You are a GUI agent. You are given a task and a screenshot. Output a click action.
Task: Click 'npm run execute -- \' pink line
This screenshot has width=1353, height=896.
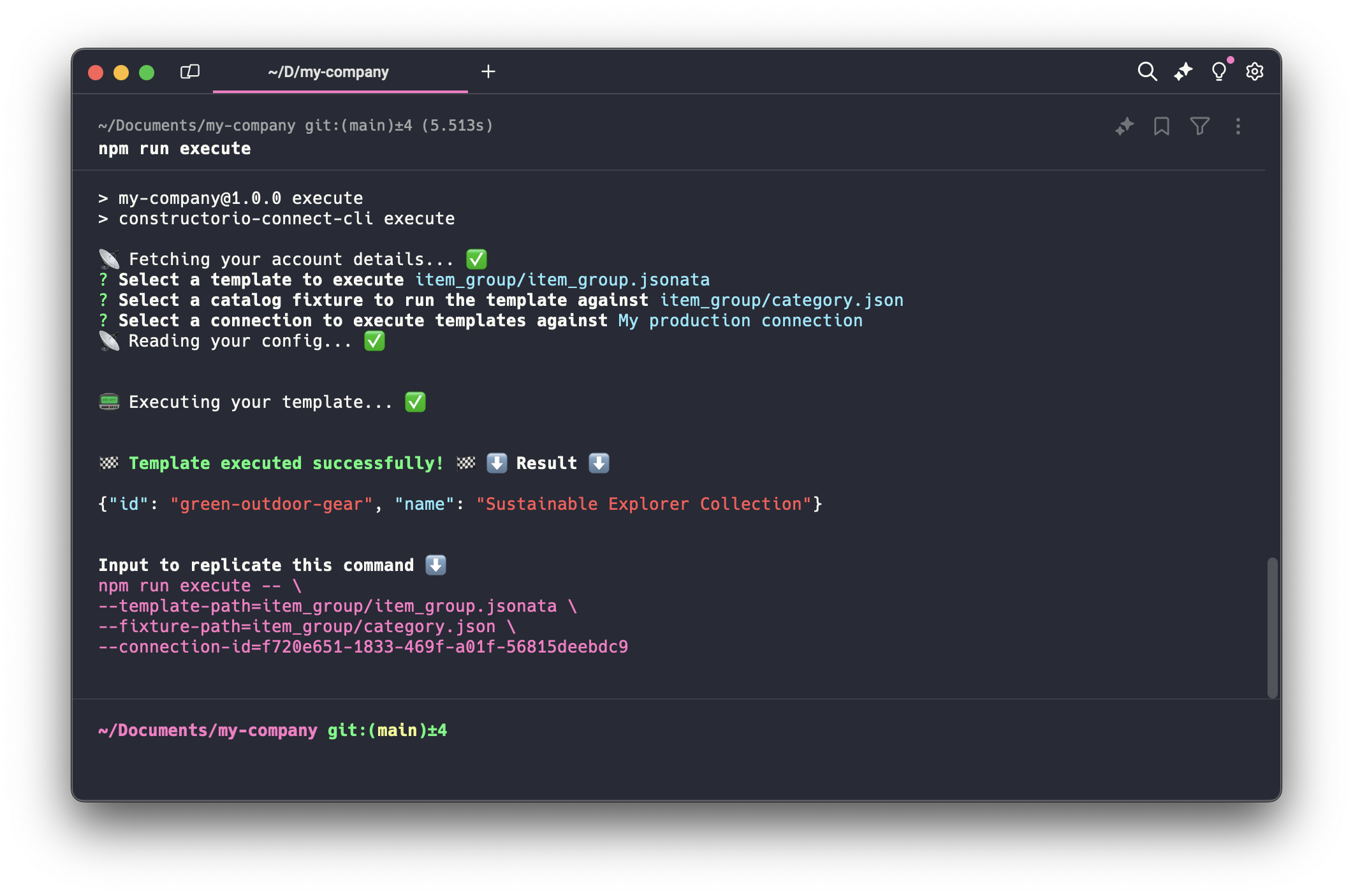(200, 586)
